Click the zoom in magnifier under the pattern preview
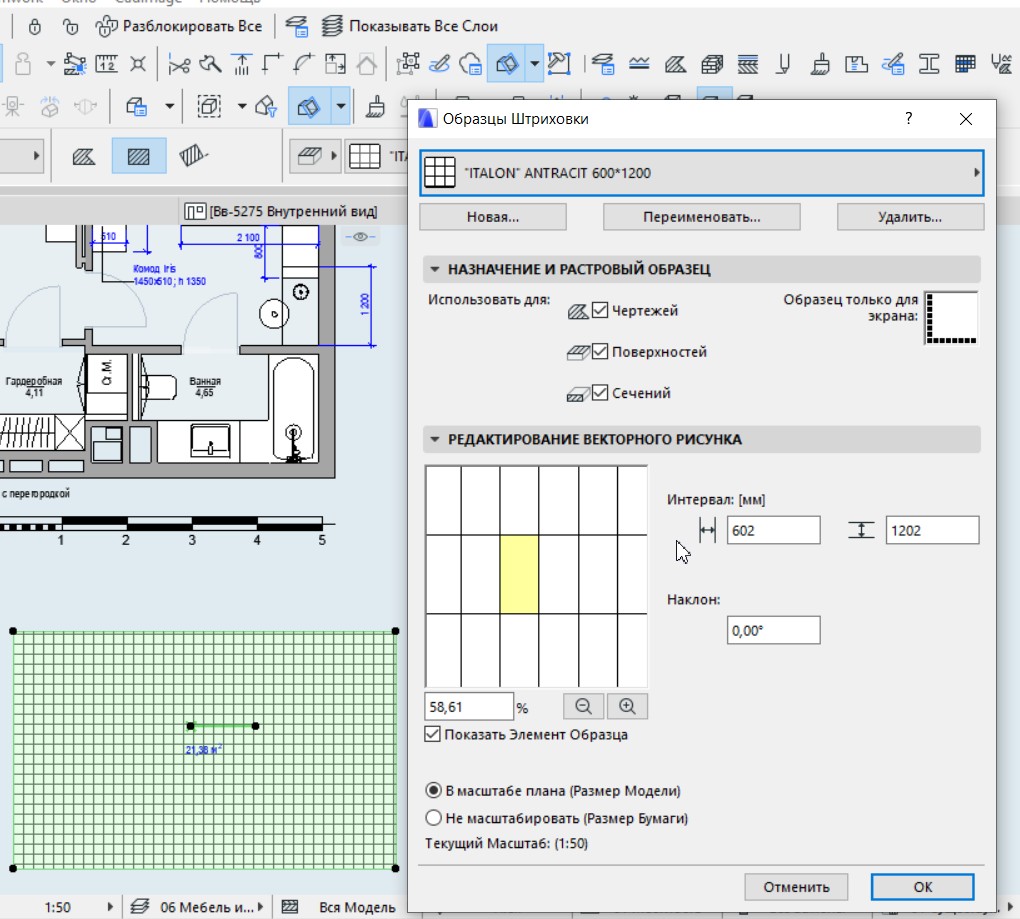The height and width of the screenshot is (919, 1020). tap(627, 706)
